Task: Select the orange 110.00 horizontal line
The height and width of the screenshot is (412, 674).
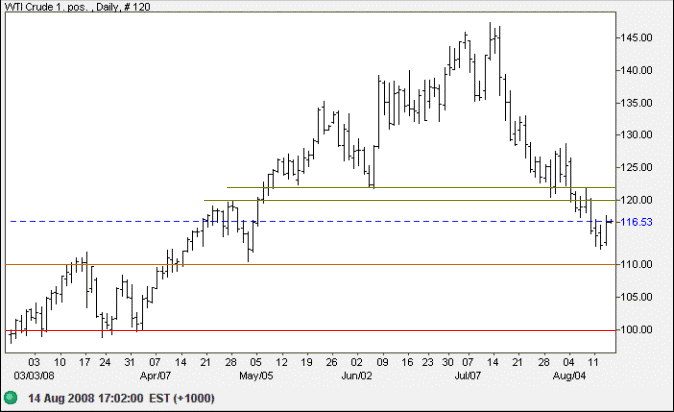Action: pos(310,264)
